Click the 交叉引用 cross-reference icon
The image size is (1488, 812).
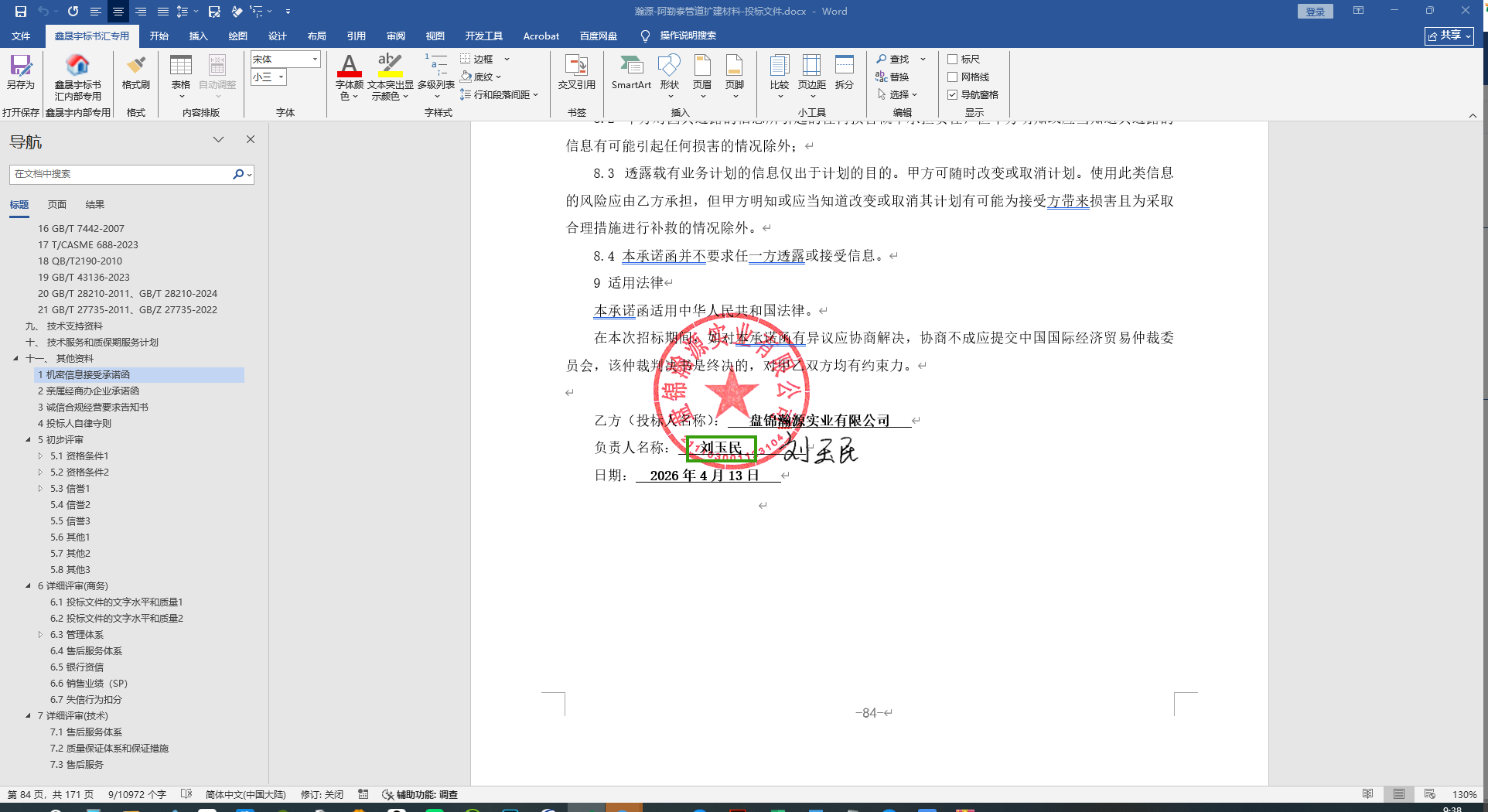(x=577, y=72)
